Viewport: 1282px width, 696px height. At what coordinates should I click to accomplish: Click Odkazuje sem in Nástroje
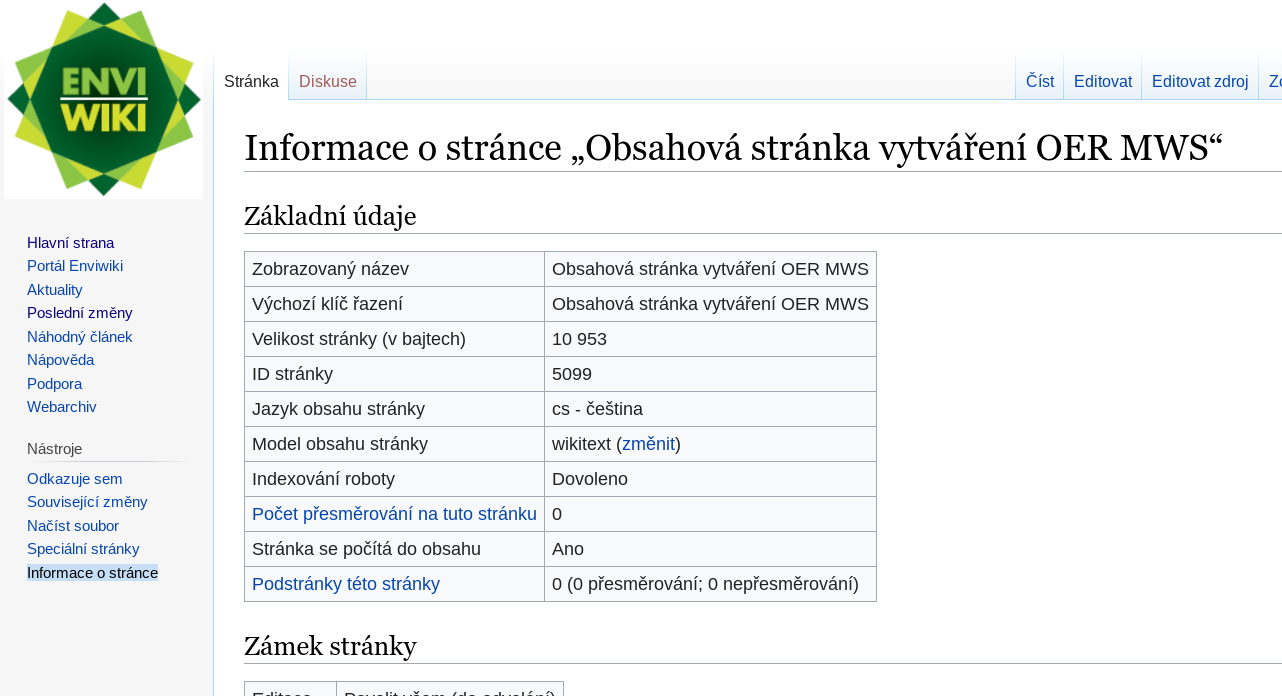[x=75, y=479]
